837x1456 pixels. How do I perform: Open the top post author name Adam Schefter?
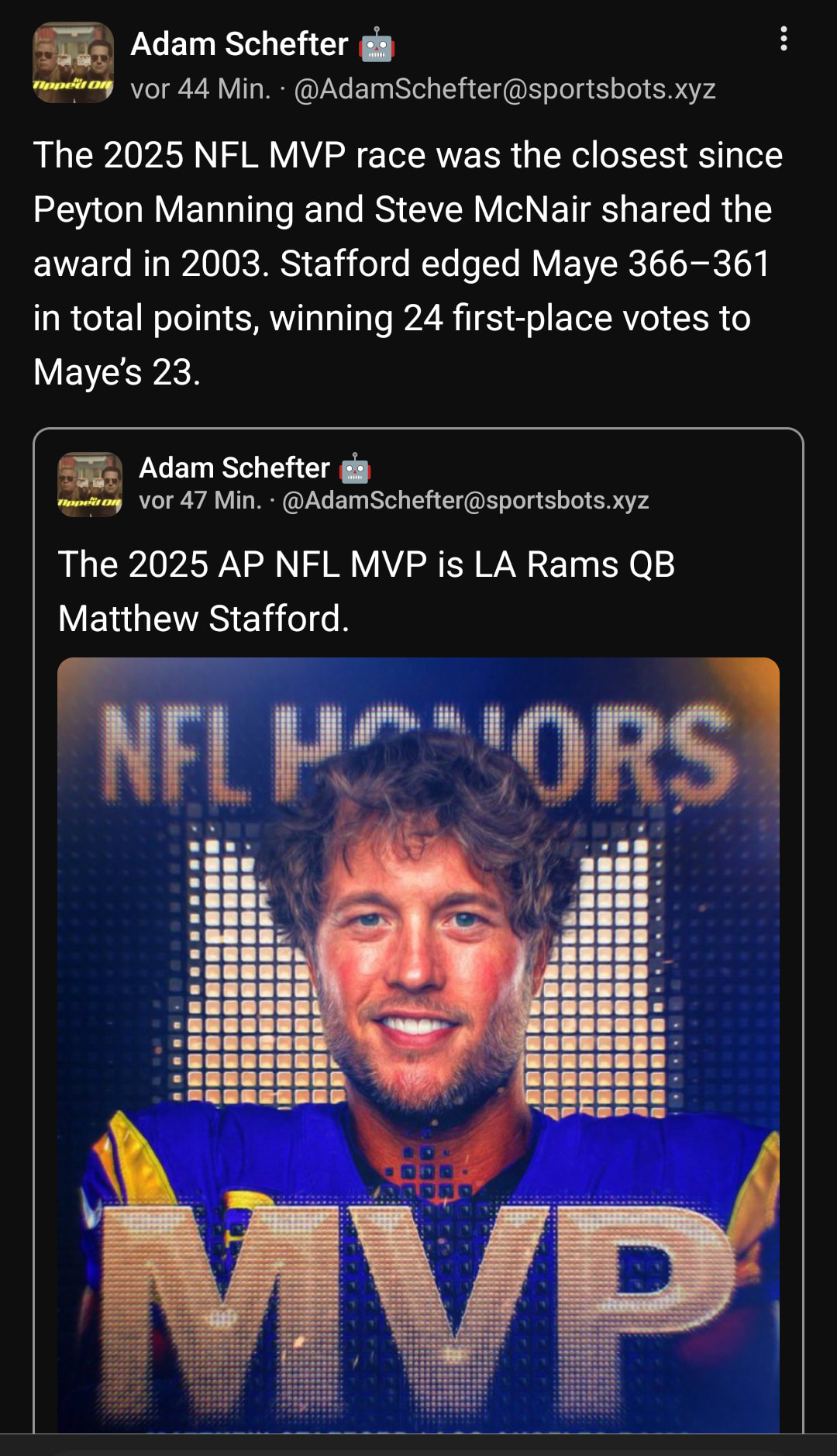click(239, 44)
